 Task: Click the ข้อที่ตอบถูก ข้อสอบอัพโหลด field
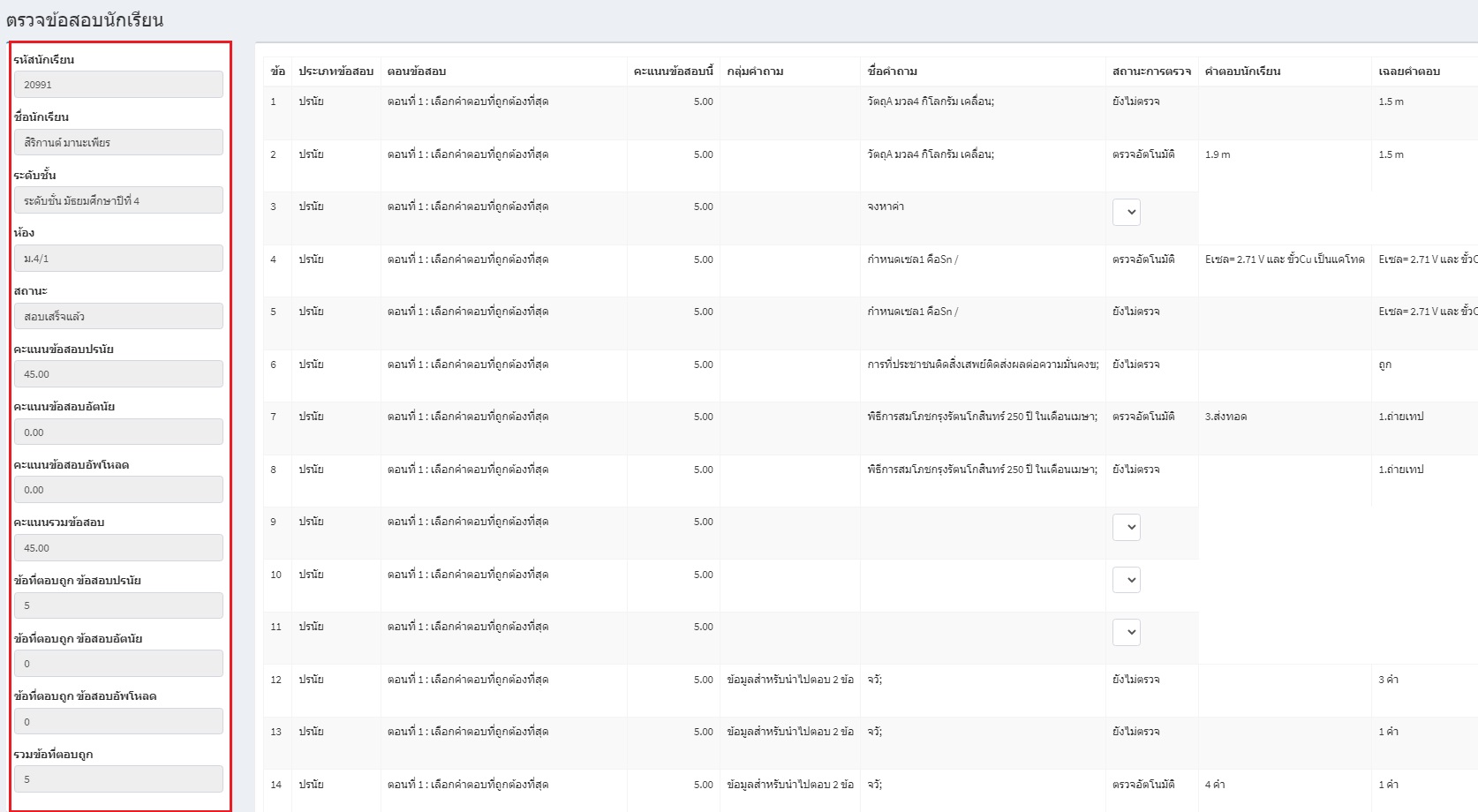(118, 722)
